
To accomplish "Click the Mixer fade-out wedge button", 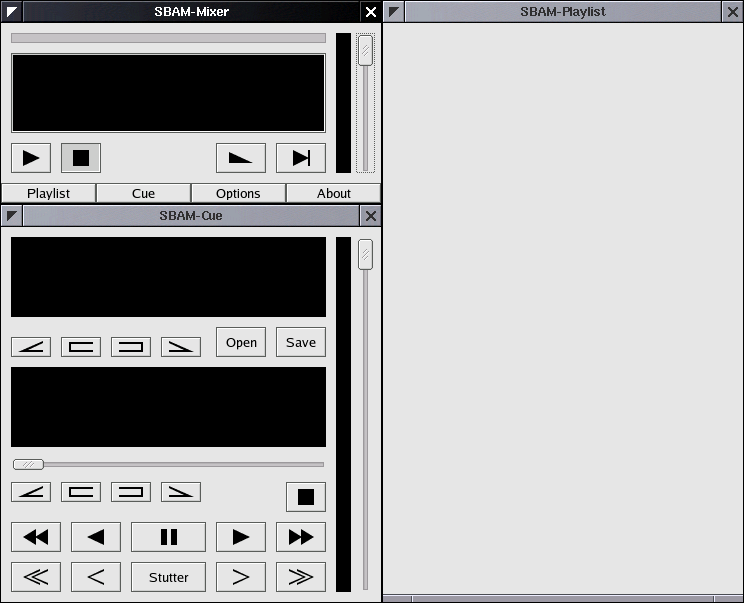I will (x=241, y=158).
